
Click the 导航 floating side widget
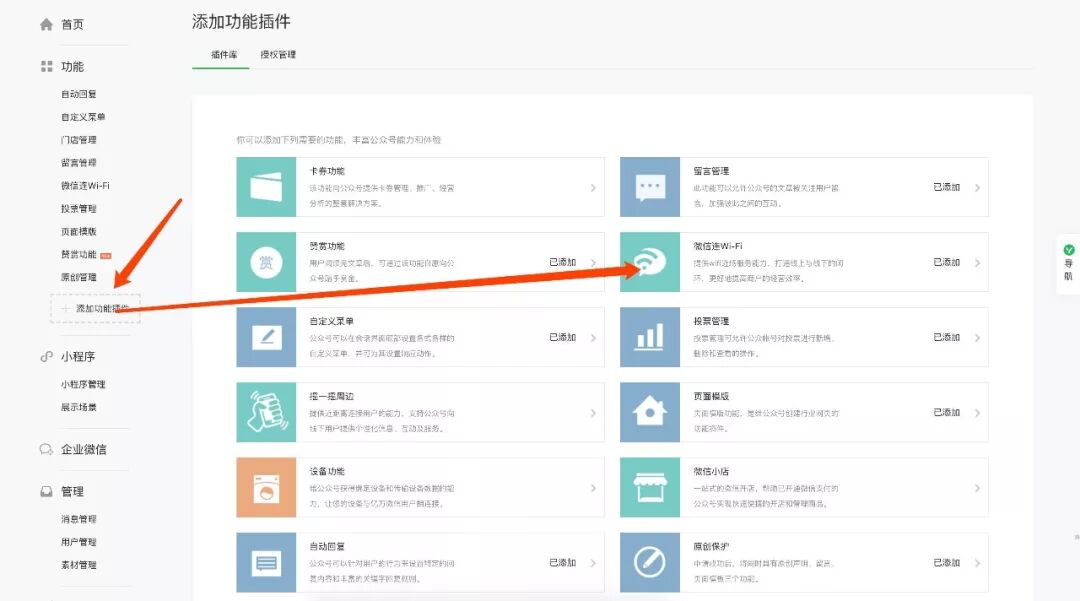click(x=1068, y=264)
